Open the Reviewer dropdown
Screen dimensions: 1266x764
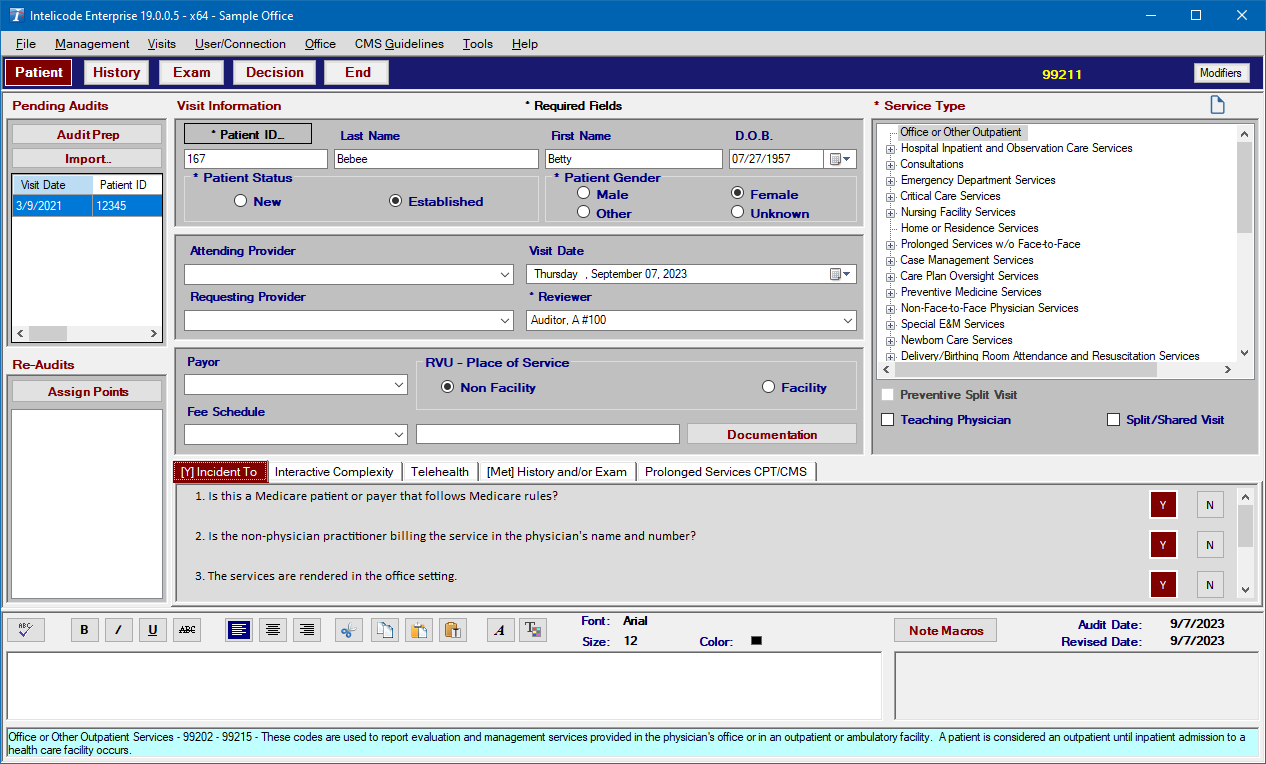pyautogui.click(x=848, y=321)
